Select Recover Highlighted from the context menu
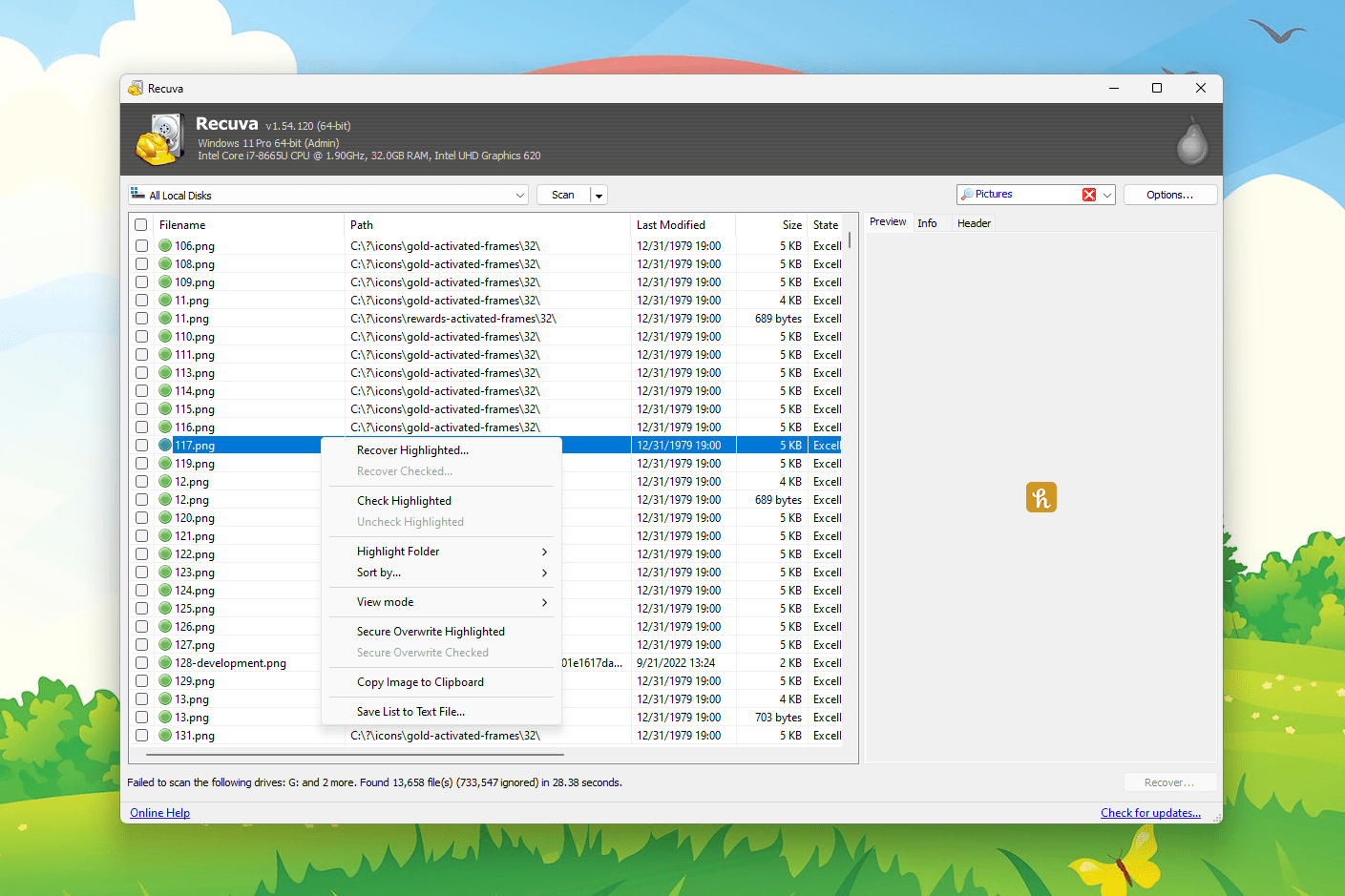1345x896 pixels. pyautogui.click(x=411, y=449)
